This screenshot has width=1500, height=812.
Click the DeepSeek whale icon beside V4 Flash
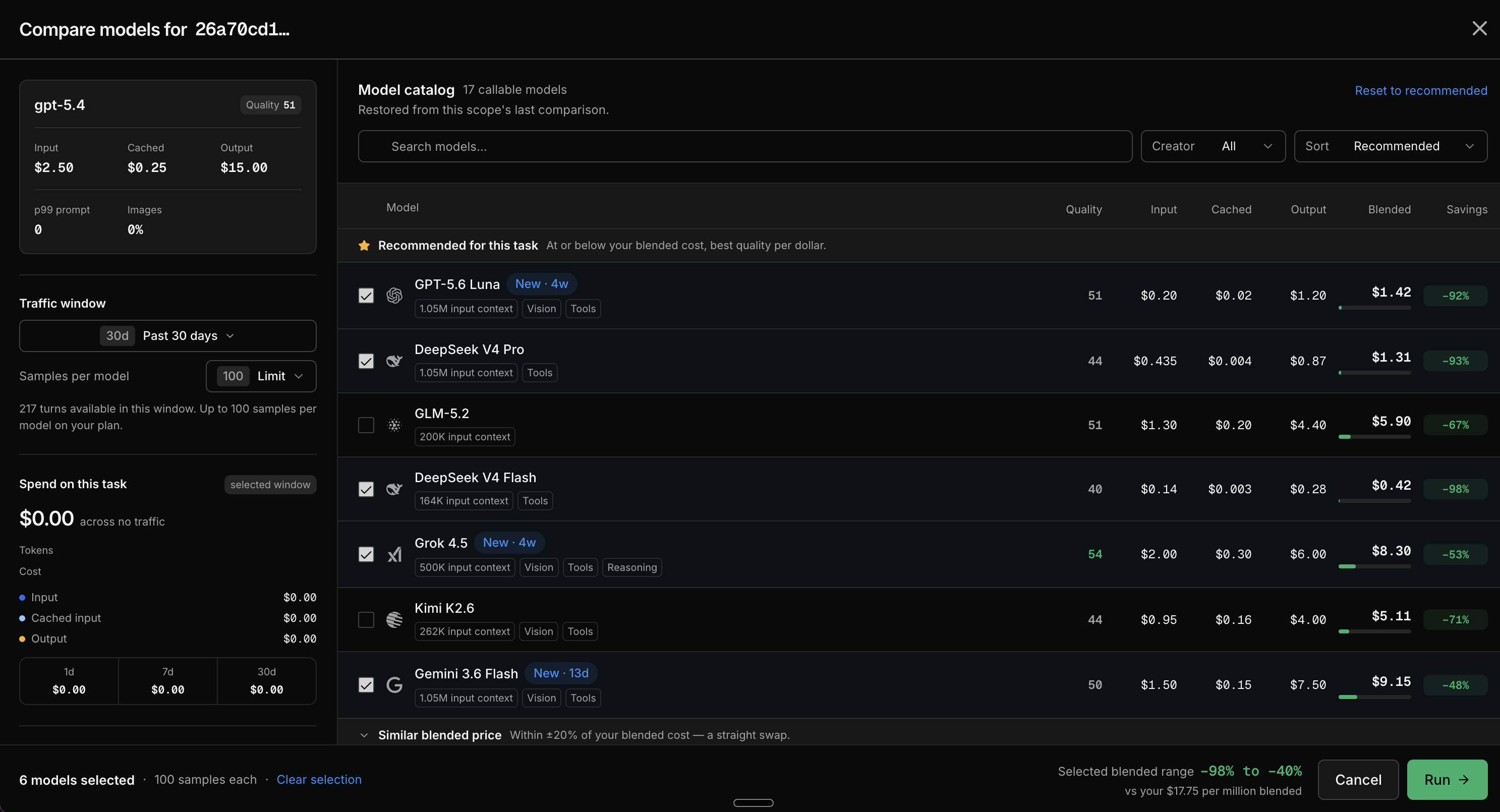coord(394,489)
